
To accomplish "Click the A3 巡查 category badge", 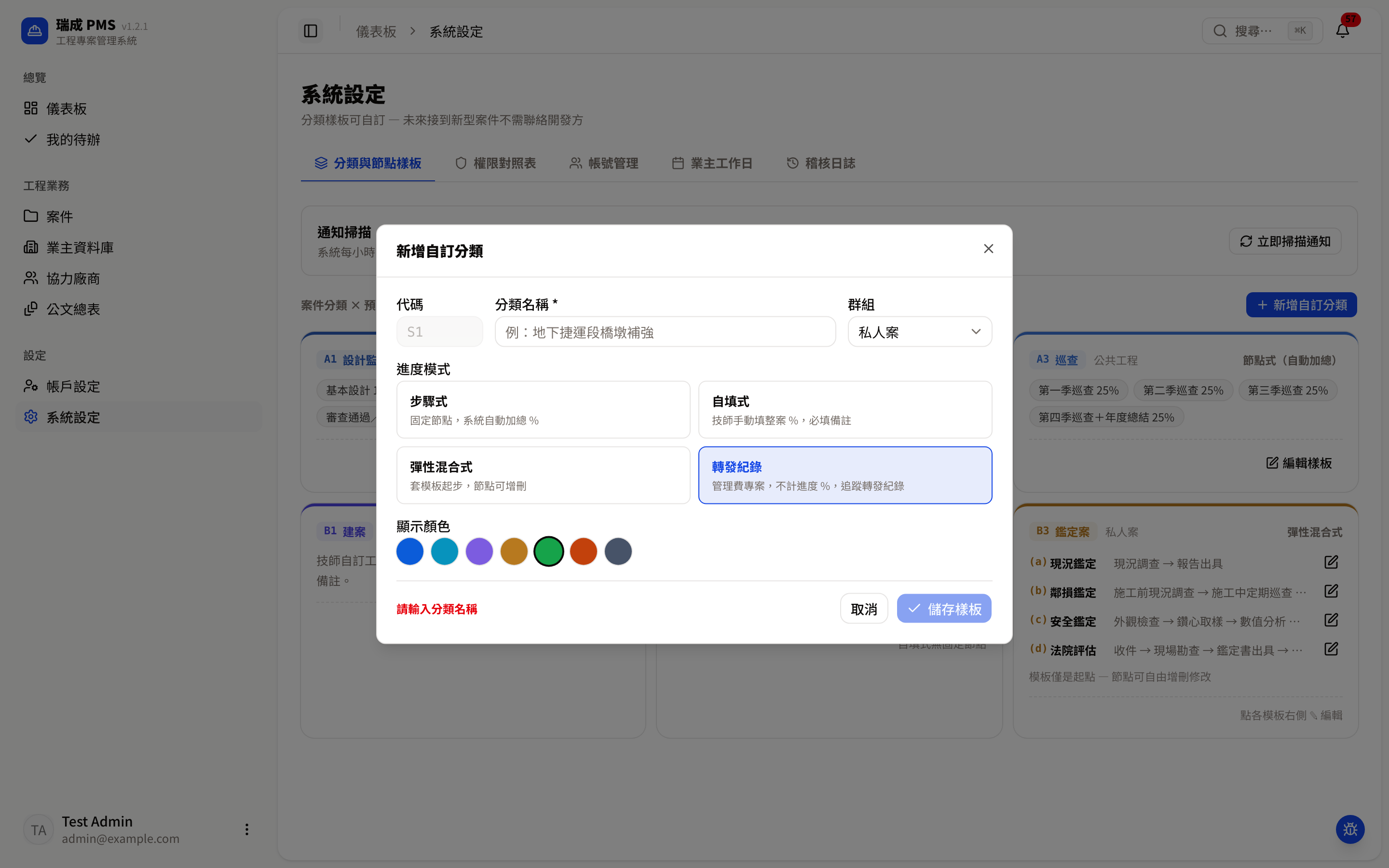I will coord(1057,360).
